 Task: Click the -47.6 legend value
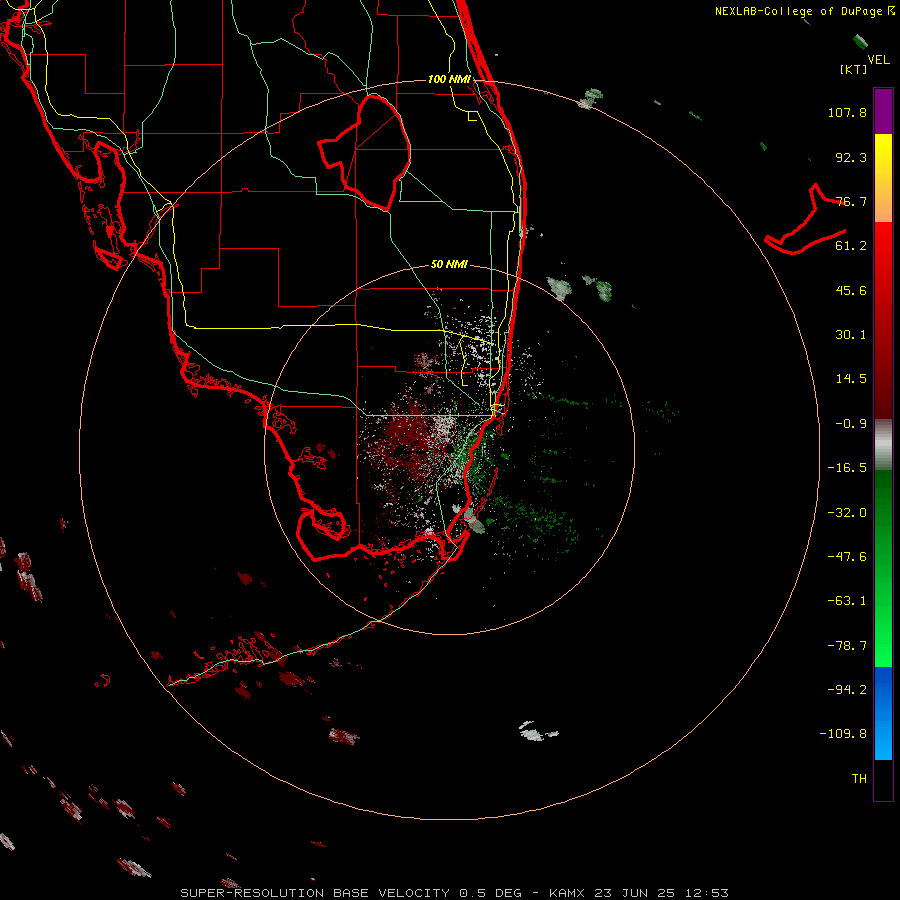coord(847,557)
